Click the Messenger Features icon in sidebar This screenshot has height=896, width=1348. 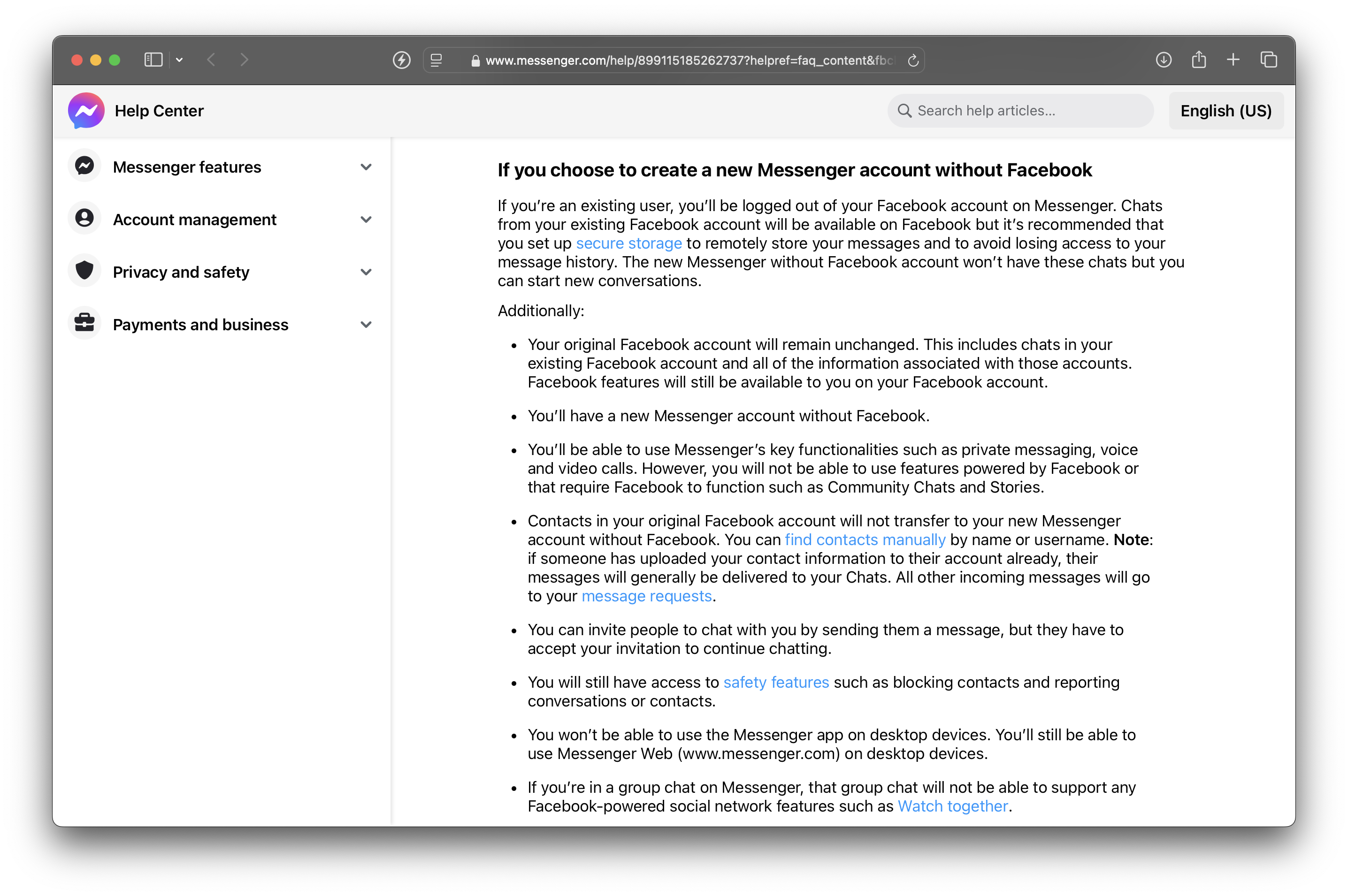pos(84,167)
